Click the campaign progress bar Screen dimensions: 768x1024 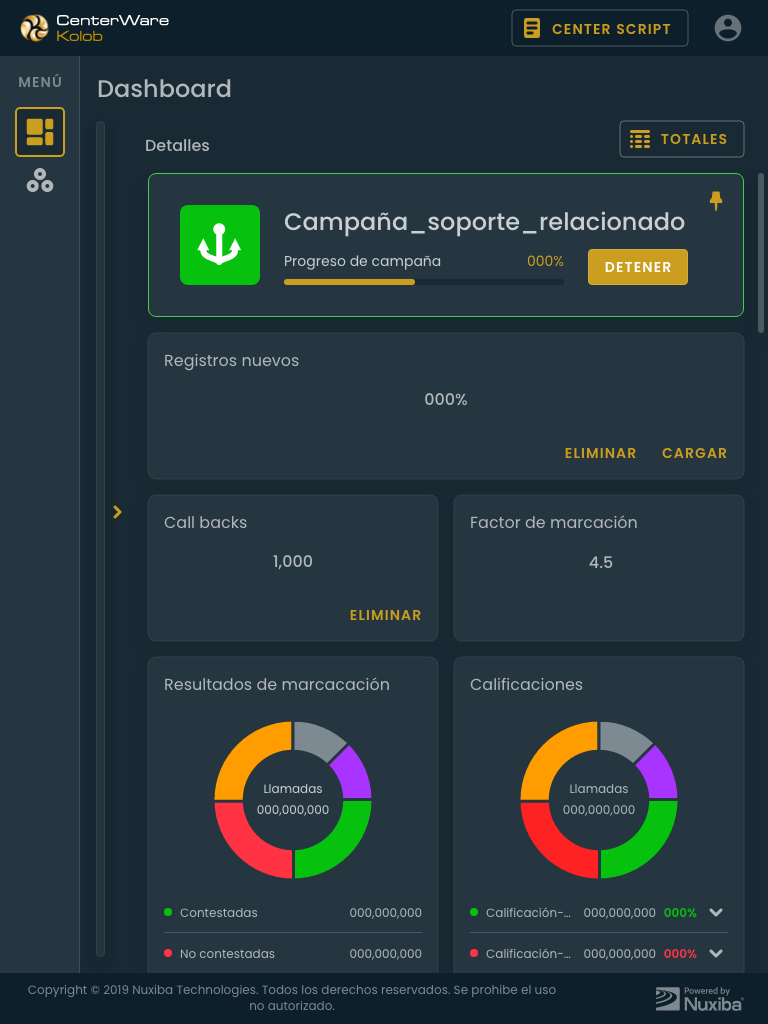tap(424, 282)
